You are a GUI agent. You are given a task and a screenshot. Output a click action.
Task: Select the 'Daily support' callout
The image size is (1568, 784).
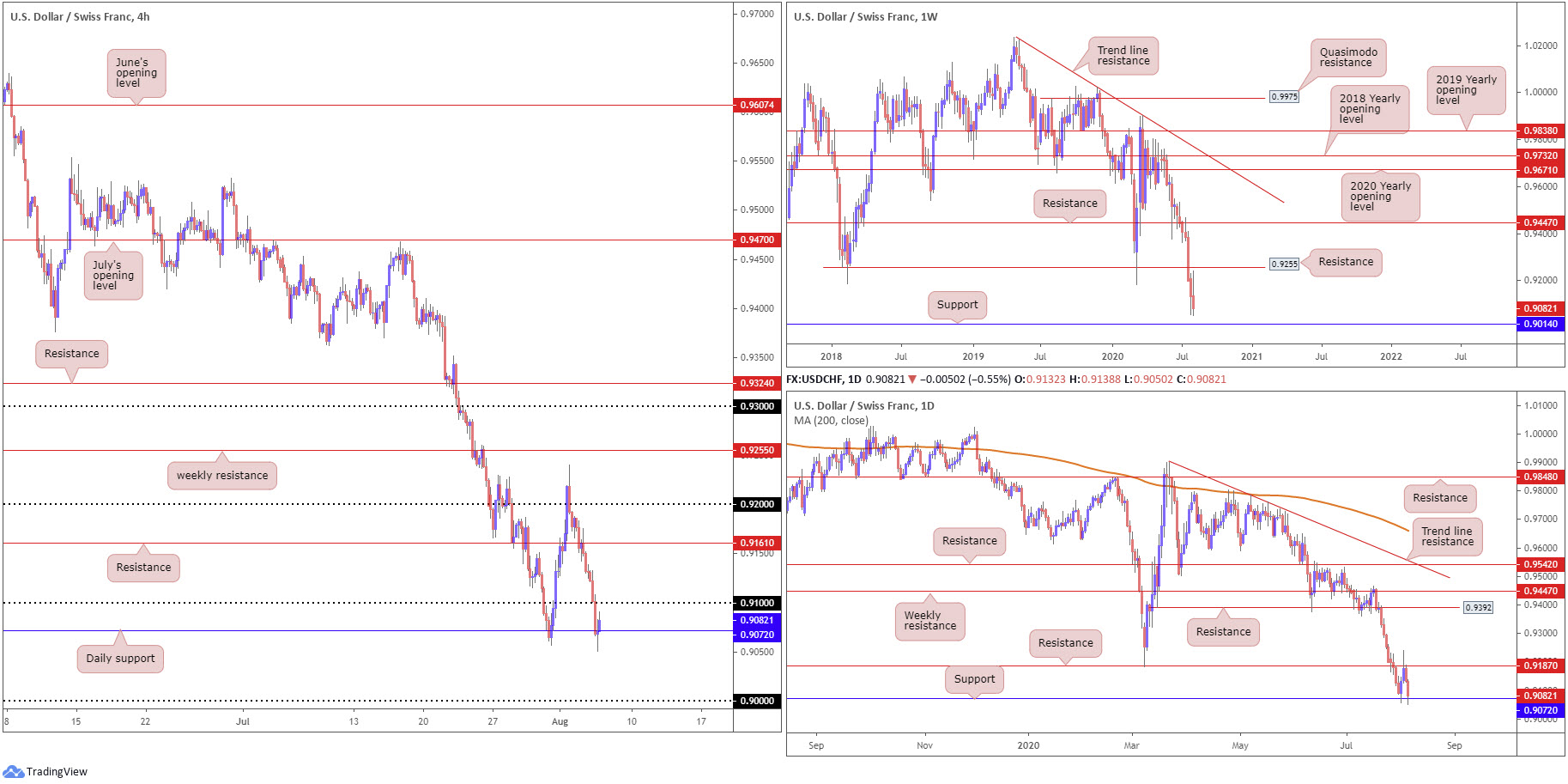pos(120,659)
